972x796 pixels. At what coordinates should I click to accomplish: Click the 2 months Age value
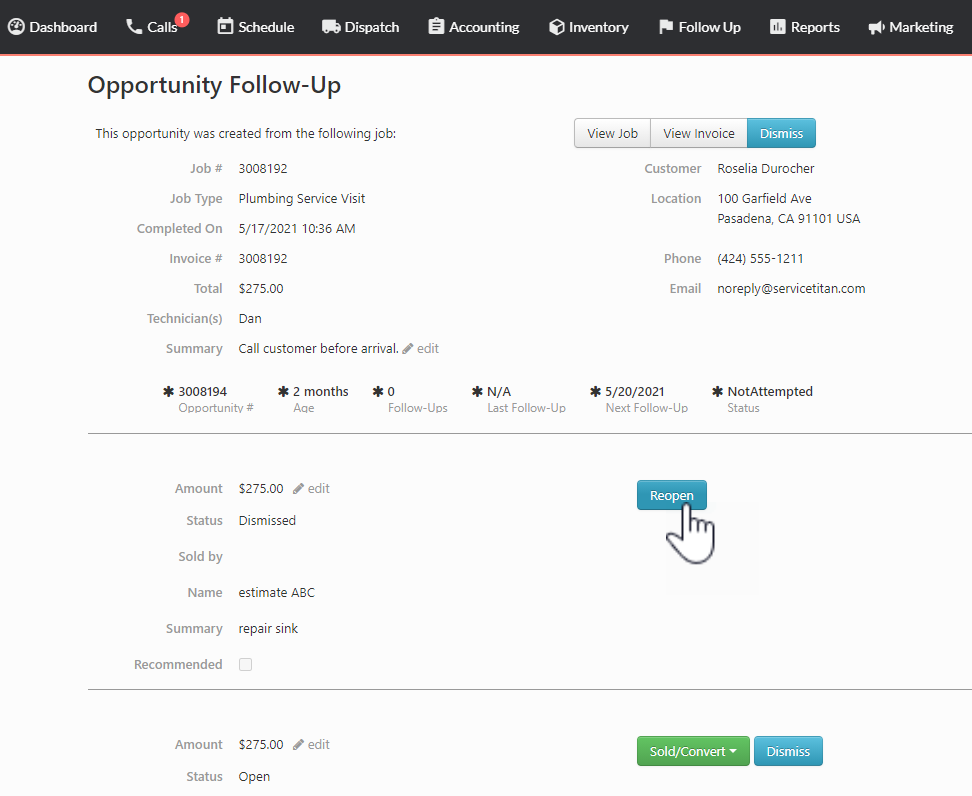320,392
